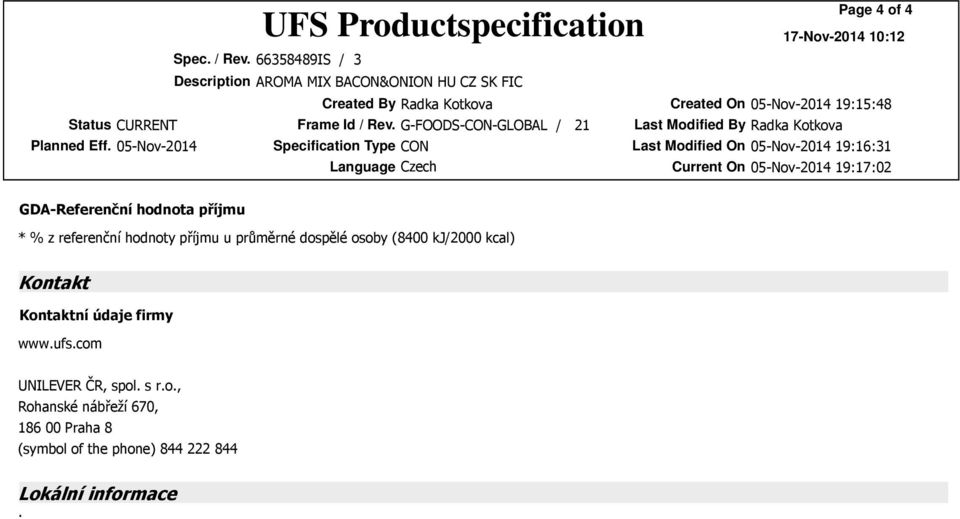960x519 pixels.
Task: Click the description AROMA MIX BACON&ONION text
Action: 389,82
